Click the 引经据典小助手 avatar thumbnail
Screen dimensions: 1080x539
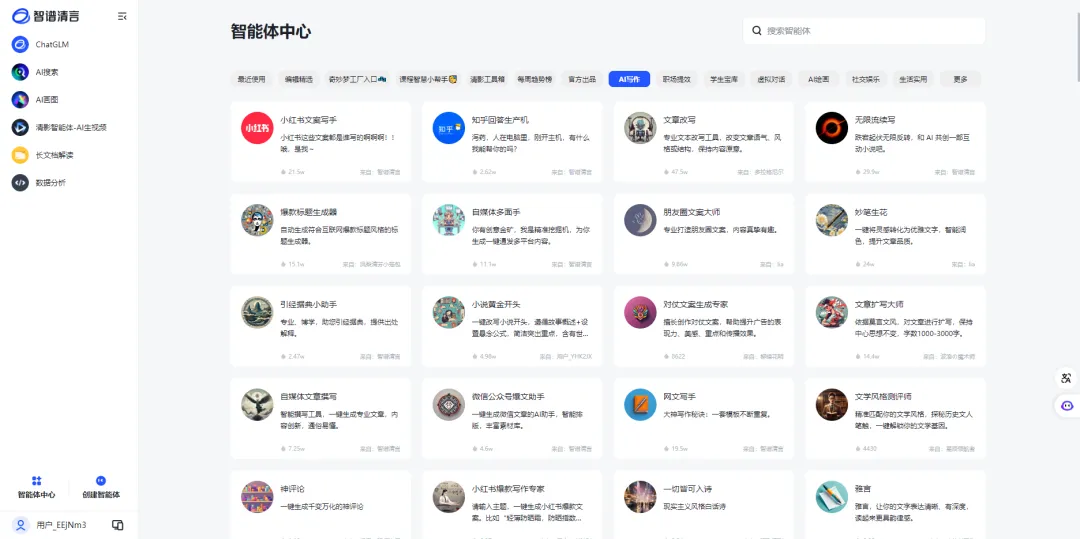[257, 313]
